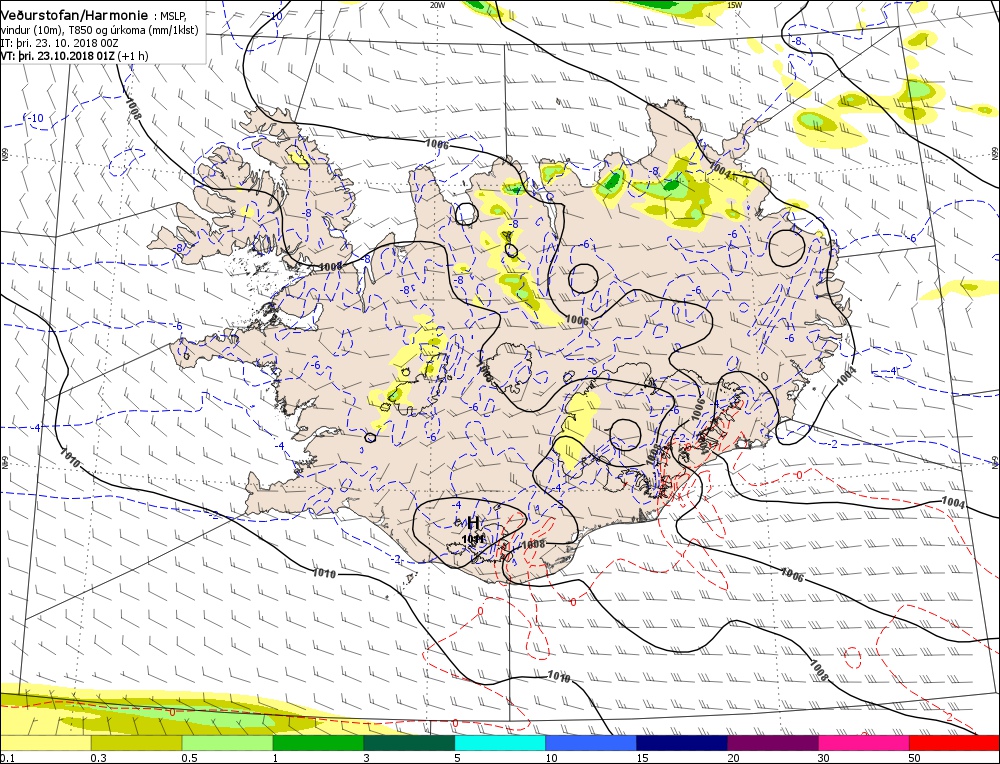Click the 0.3 legend value label

pyautogui.click(x=98, y=758)
